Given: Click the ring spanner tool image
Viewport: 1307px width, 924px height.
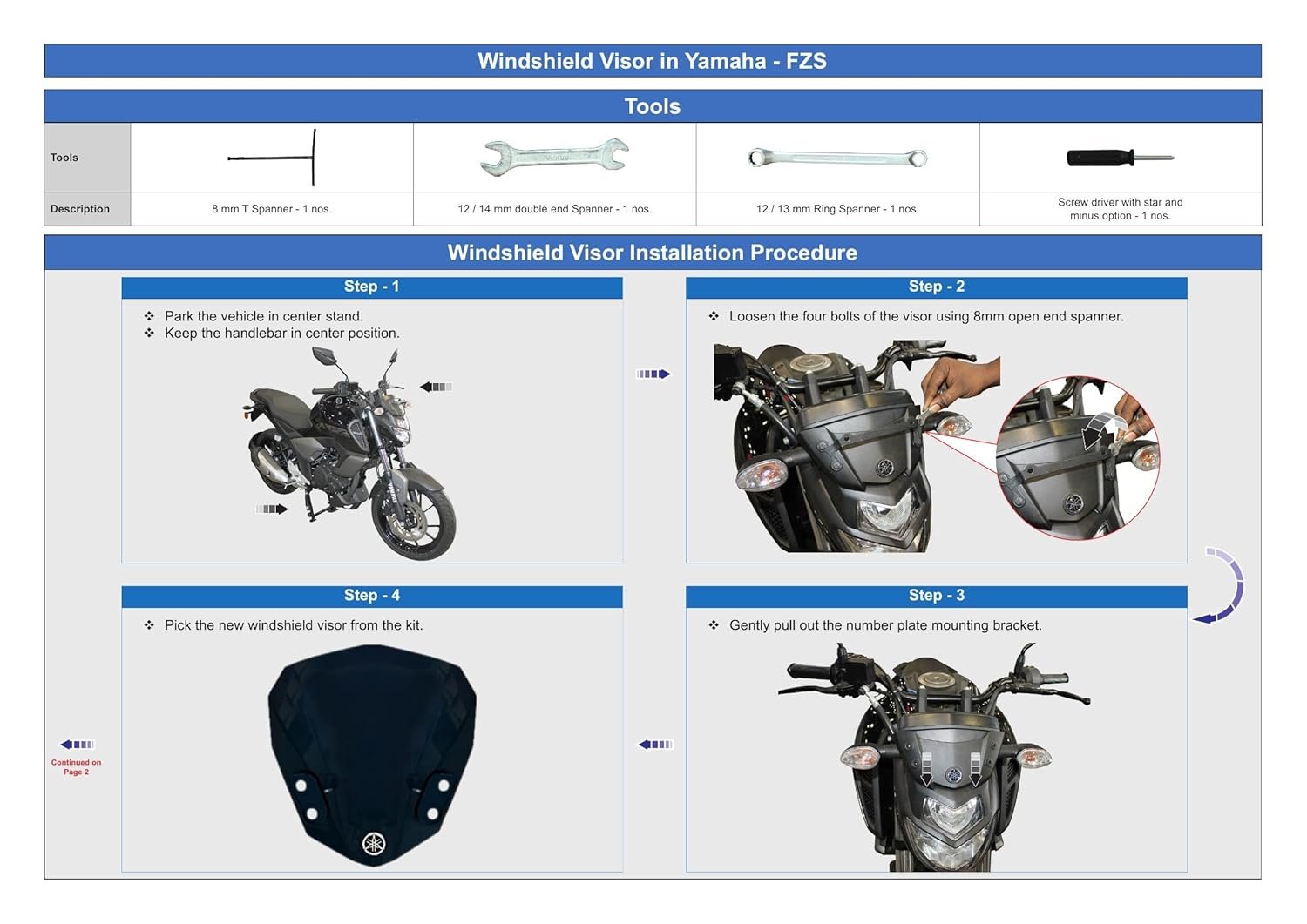Looking at the screenshot, I should 837,158.
